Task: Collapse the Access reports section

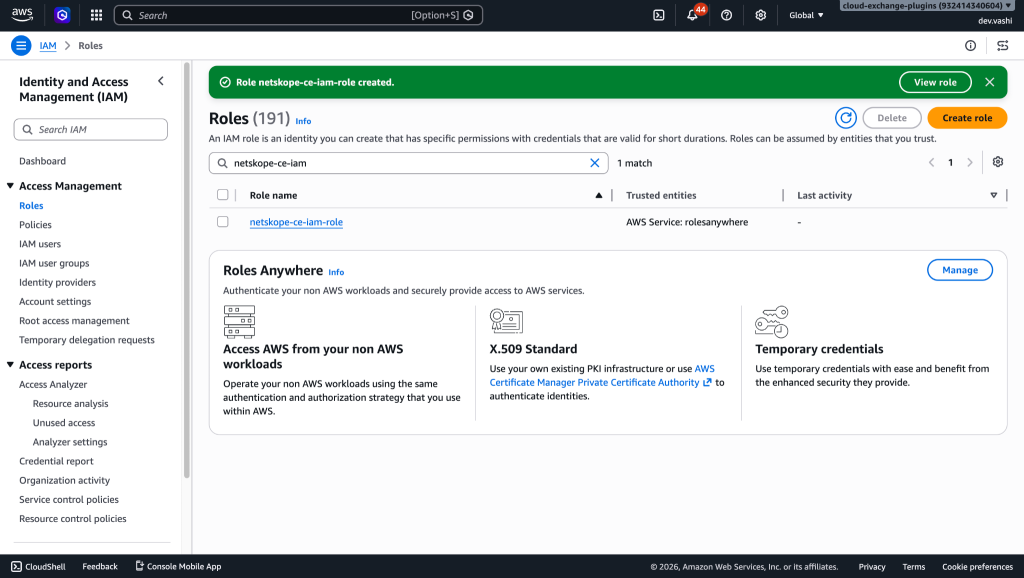Action: pos(10,365)
